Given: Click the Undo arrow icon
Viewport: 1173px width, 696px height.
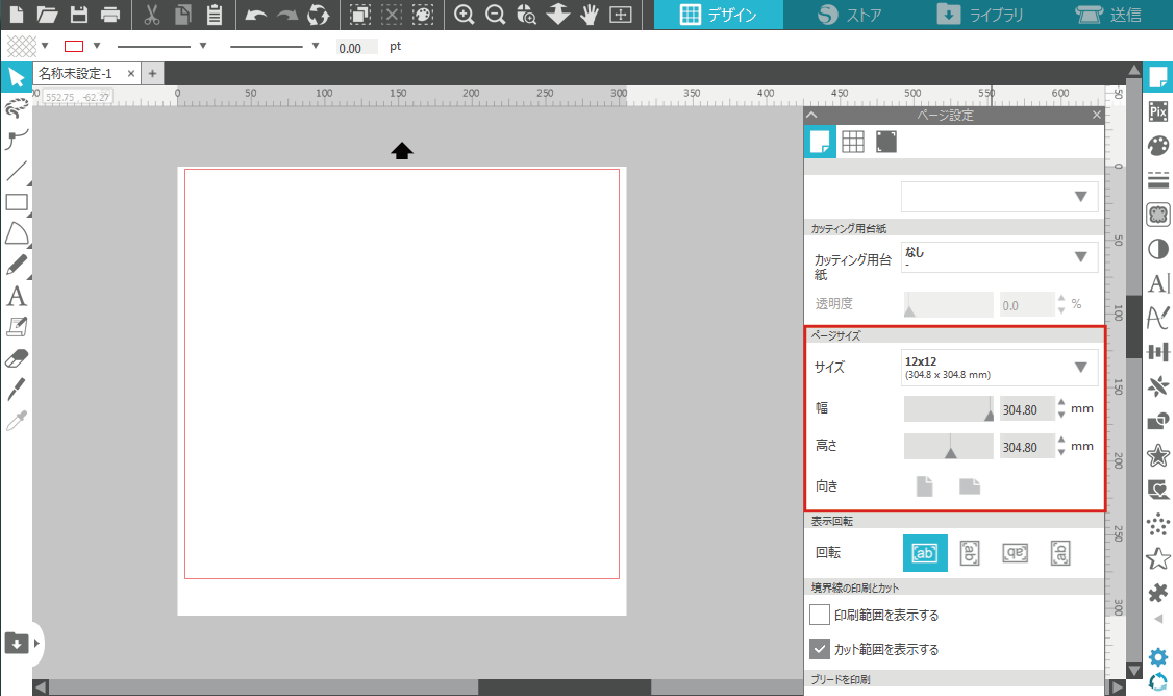Looking at the screenshot, I should [x=256, y=15].
